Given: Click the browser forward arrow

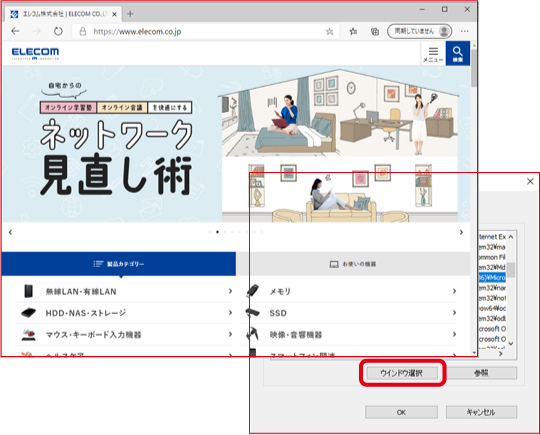Looking at the screenshot, I should click(37, 31).
